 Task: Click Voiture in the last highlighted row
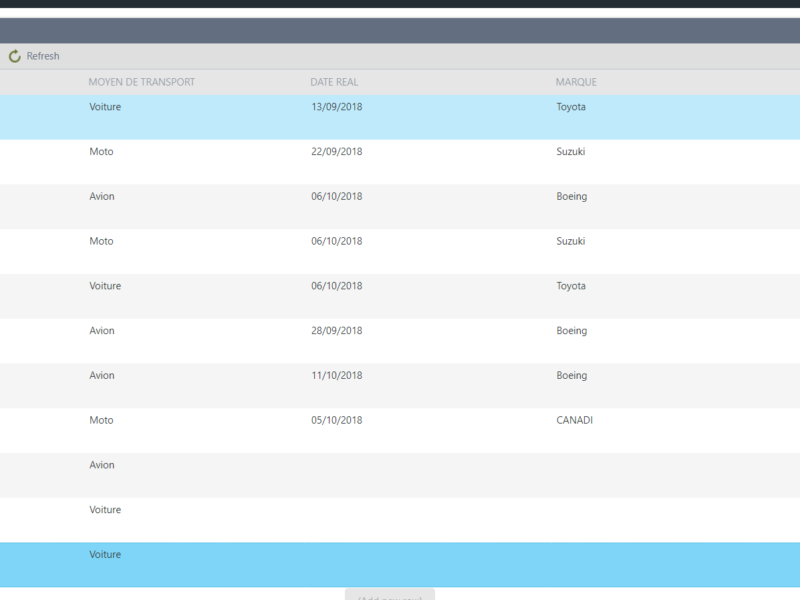tap(105, 555)
